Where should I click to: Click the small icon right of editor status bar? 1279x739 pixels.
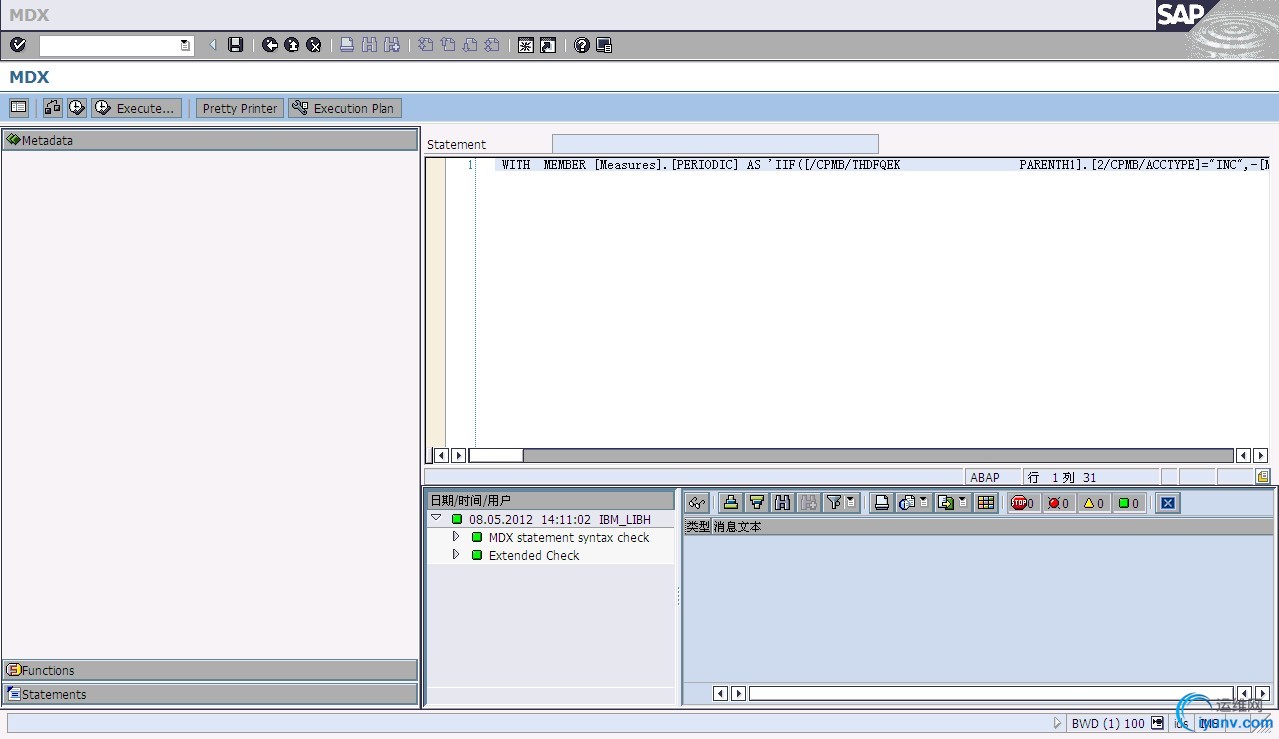click(1263, 477)
